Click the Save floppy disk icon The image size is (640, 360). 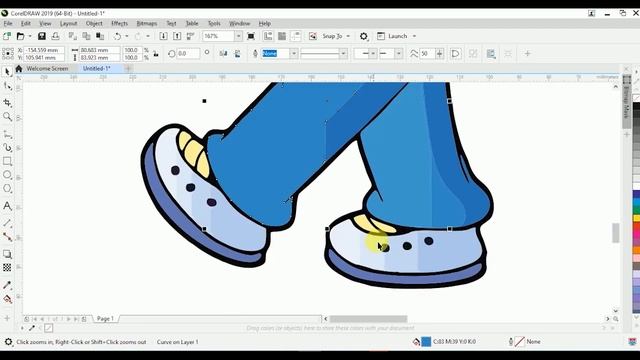[x=42, y=36]
